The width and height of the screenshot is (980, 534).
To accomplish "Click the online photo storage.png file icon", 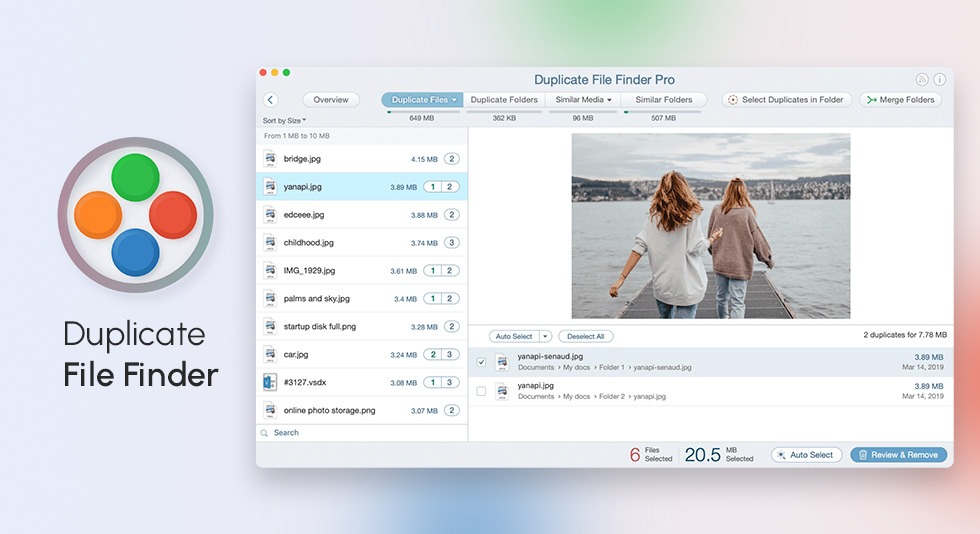I will (270, 410).
